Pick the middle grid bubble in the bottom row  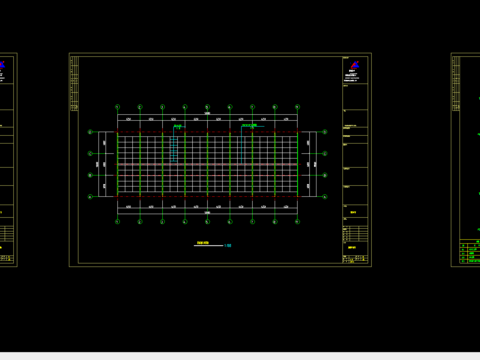[207, 222]
